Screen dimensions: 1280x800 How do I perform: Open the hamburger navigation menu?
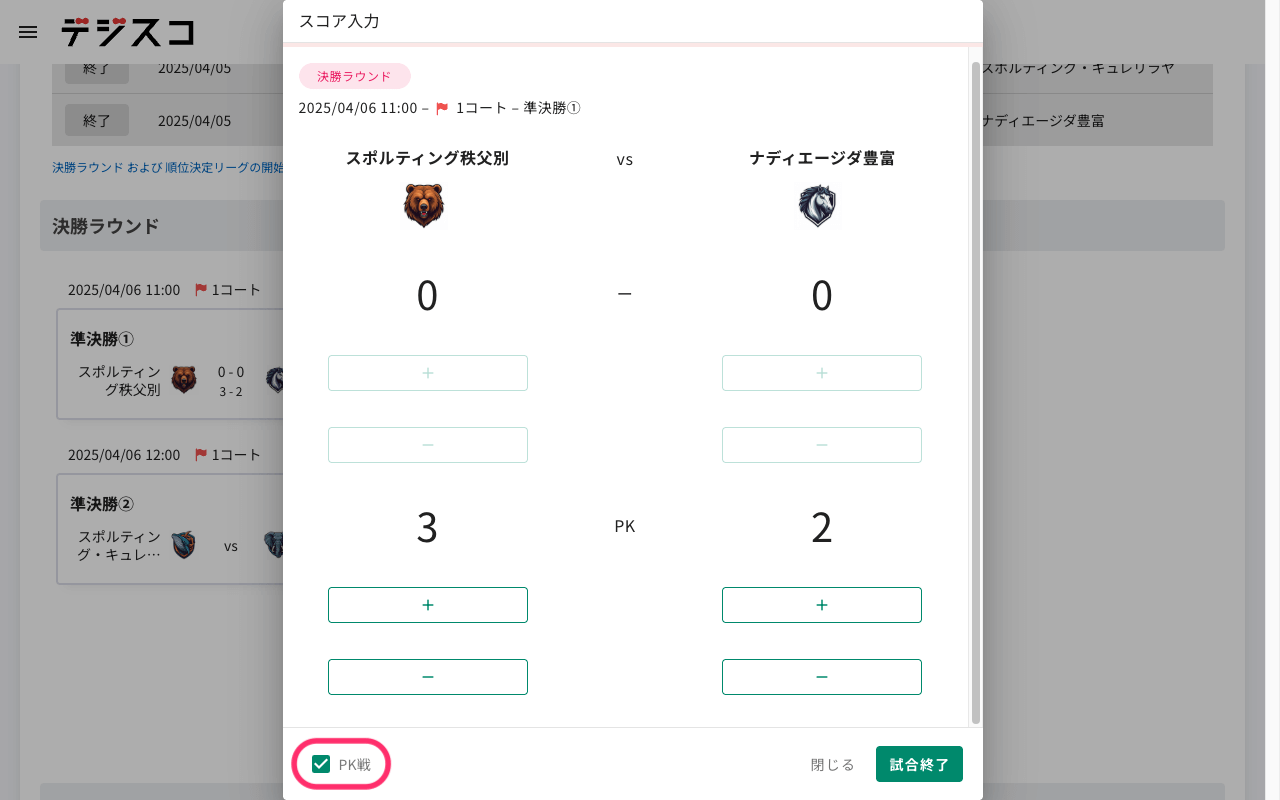click(28, 32)
